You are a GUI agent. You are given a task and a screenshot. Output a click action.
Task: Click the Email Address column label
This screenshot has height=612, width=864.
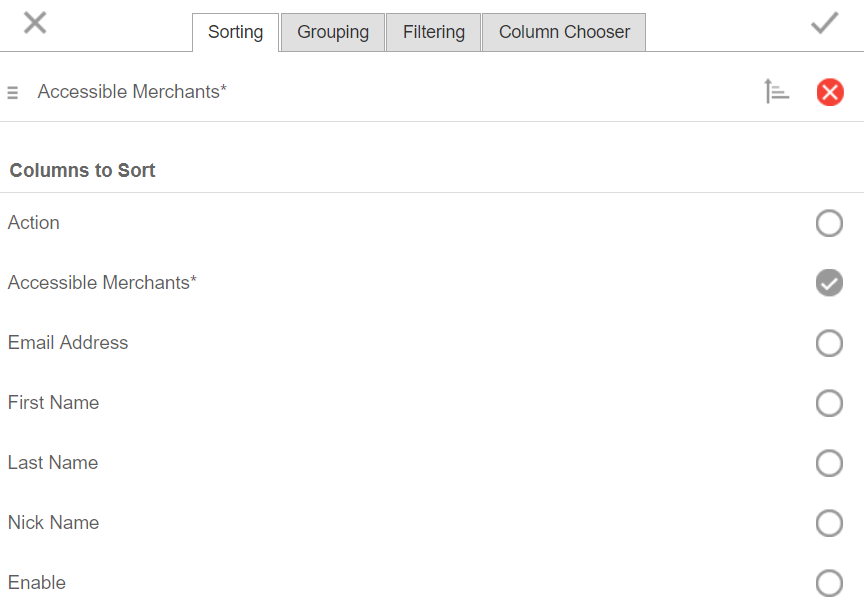coord(68,343)
